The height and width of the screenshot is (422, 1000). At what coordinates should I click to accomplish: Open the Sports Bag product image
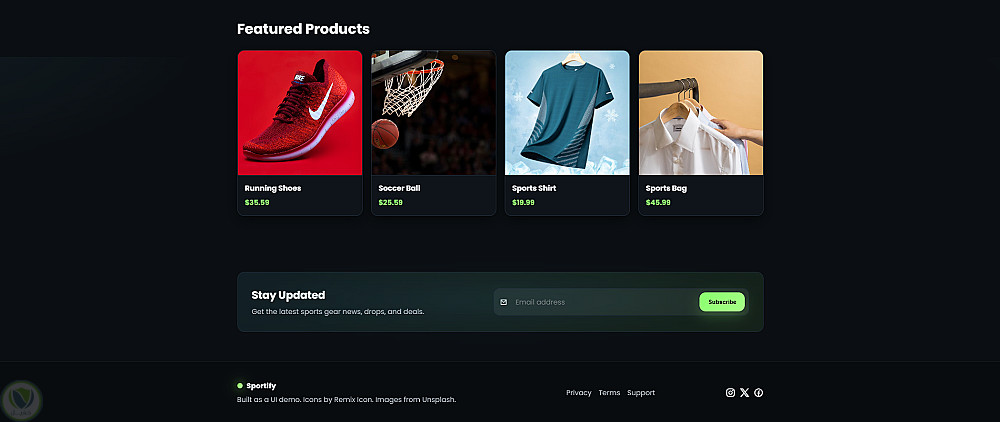tap(701, 113)
